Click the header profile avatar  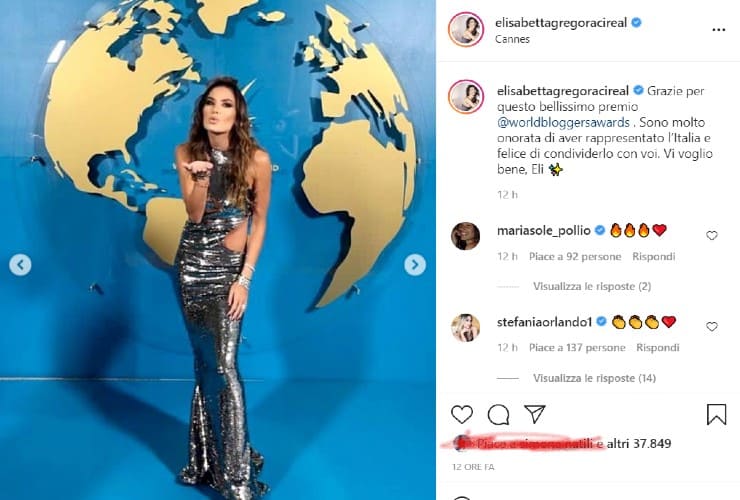[x=466, y=30]
